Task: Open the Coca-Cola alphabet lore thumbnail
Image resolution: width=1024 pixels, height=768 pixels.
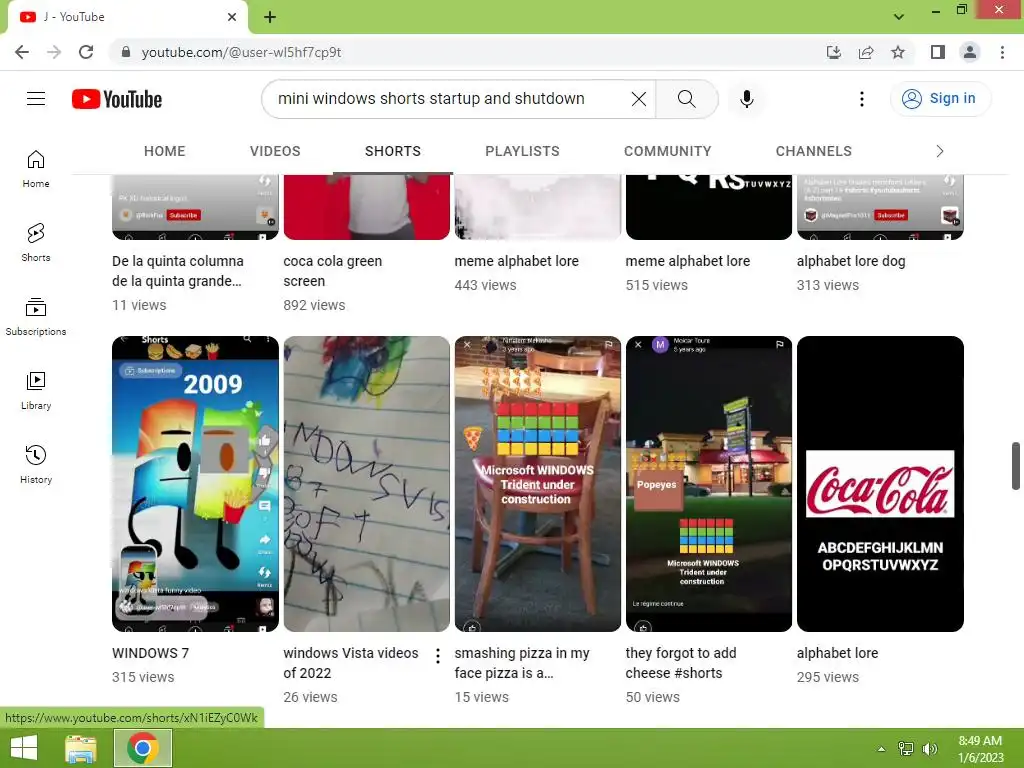Action: tap(880, 484)
